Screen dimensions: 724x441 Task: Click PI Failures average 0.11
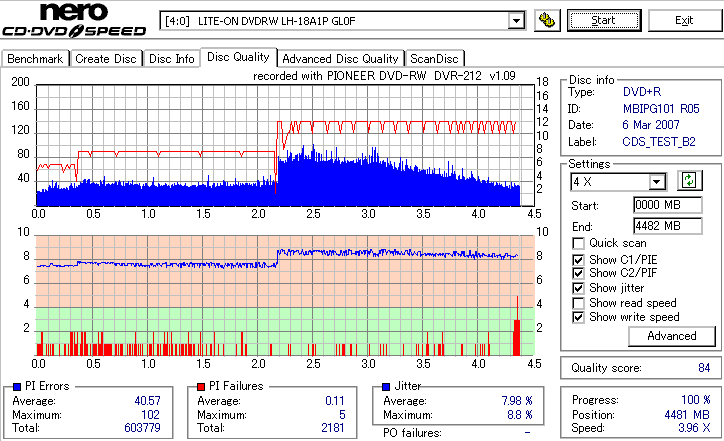click(335, 401)
